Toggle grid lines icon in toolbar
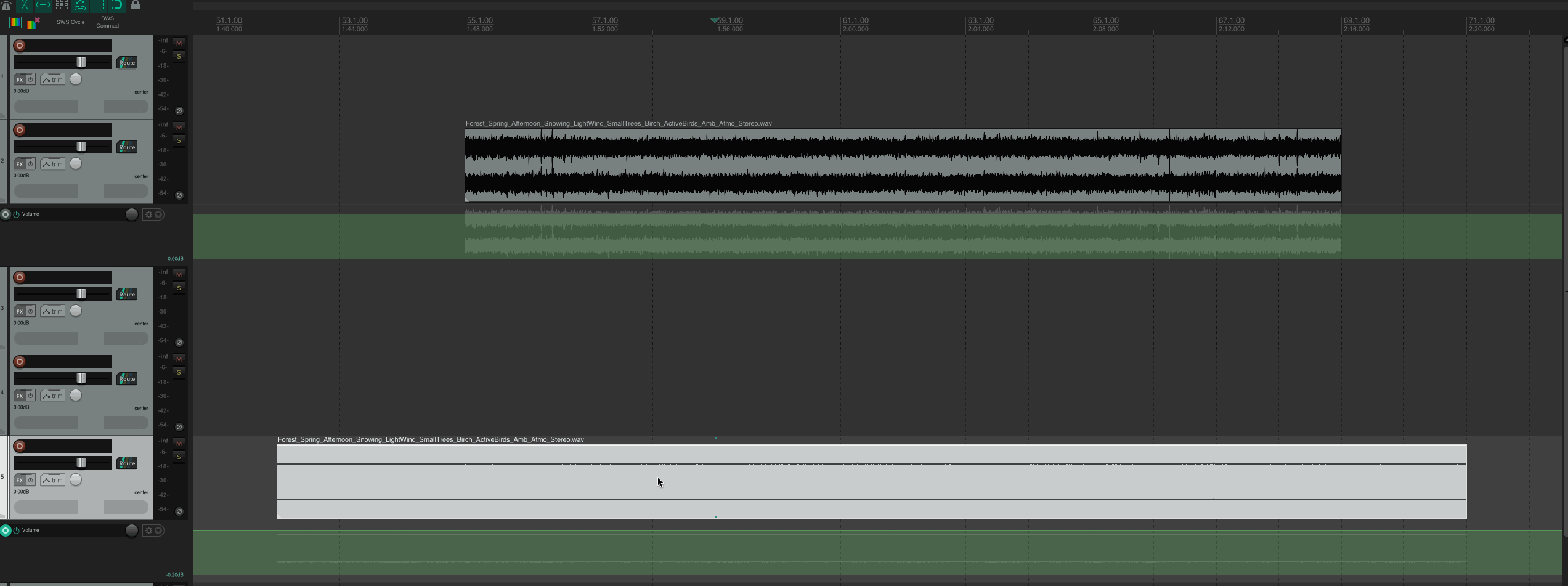Image resolution: width=1568 pixels, height=586 pixels. point(99,6)
